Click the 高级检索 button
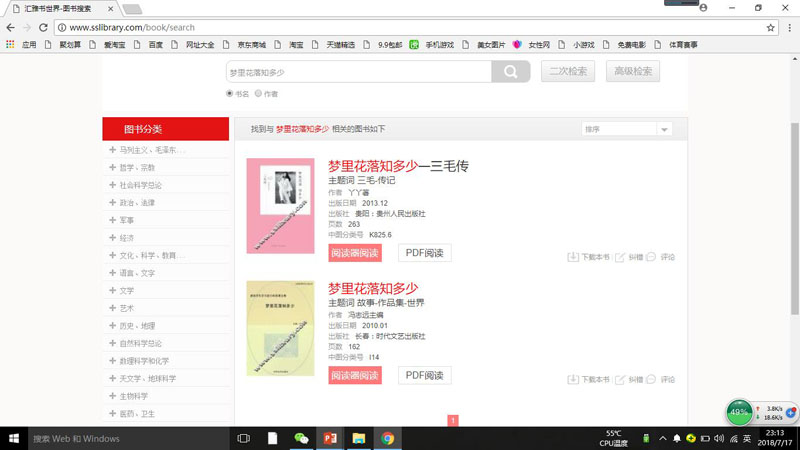 pos(633,71)
